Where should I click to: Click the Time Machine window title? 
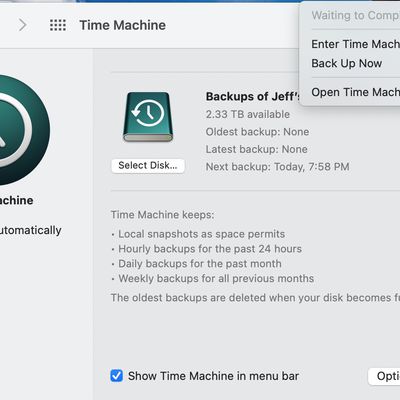coord(123,25)
